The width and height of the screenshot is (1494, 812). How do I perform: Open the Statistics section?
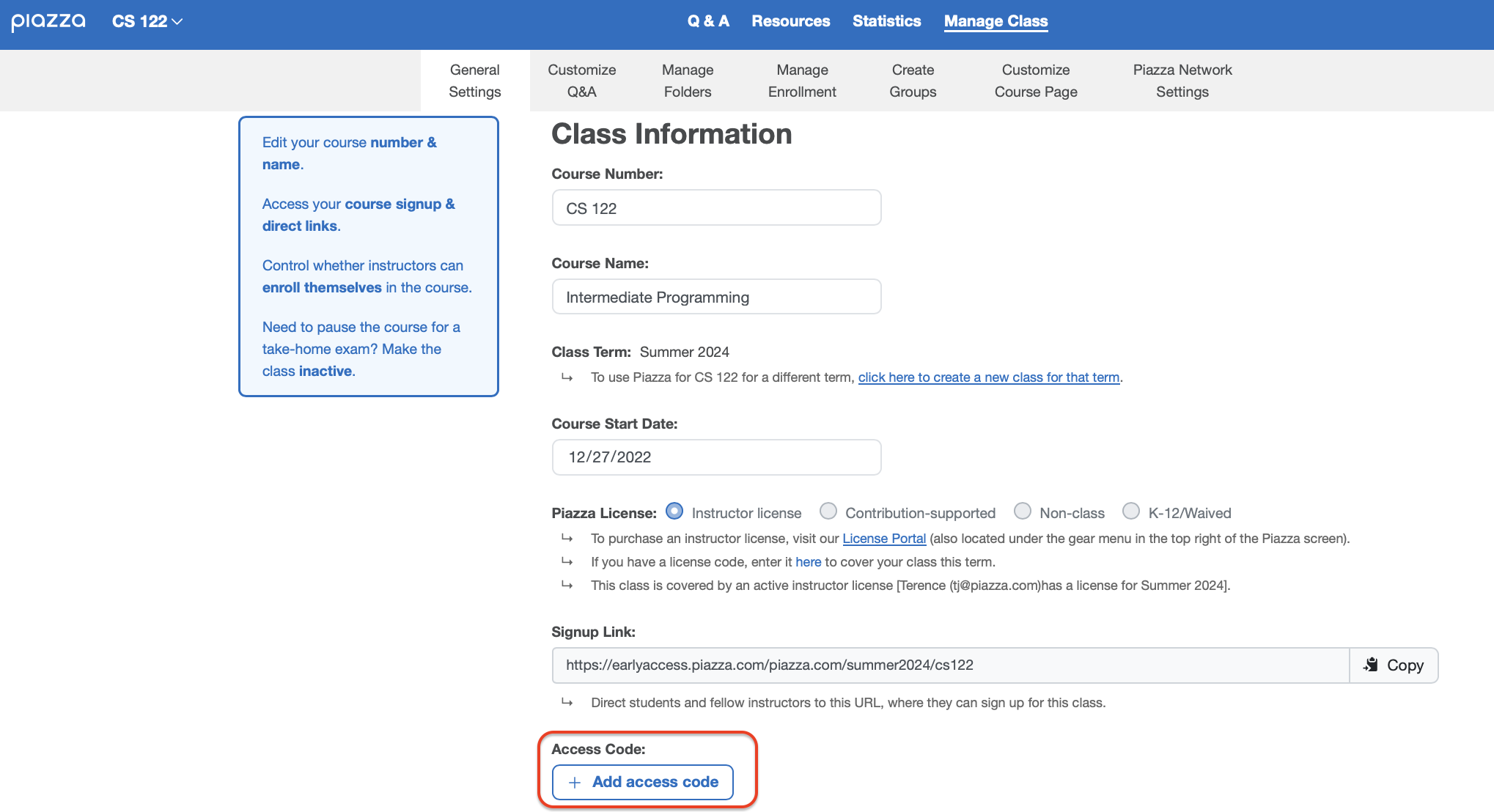[x=886, y=21]
